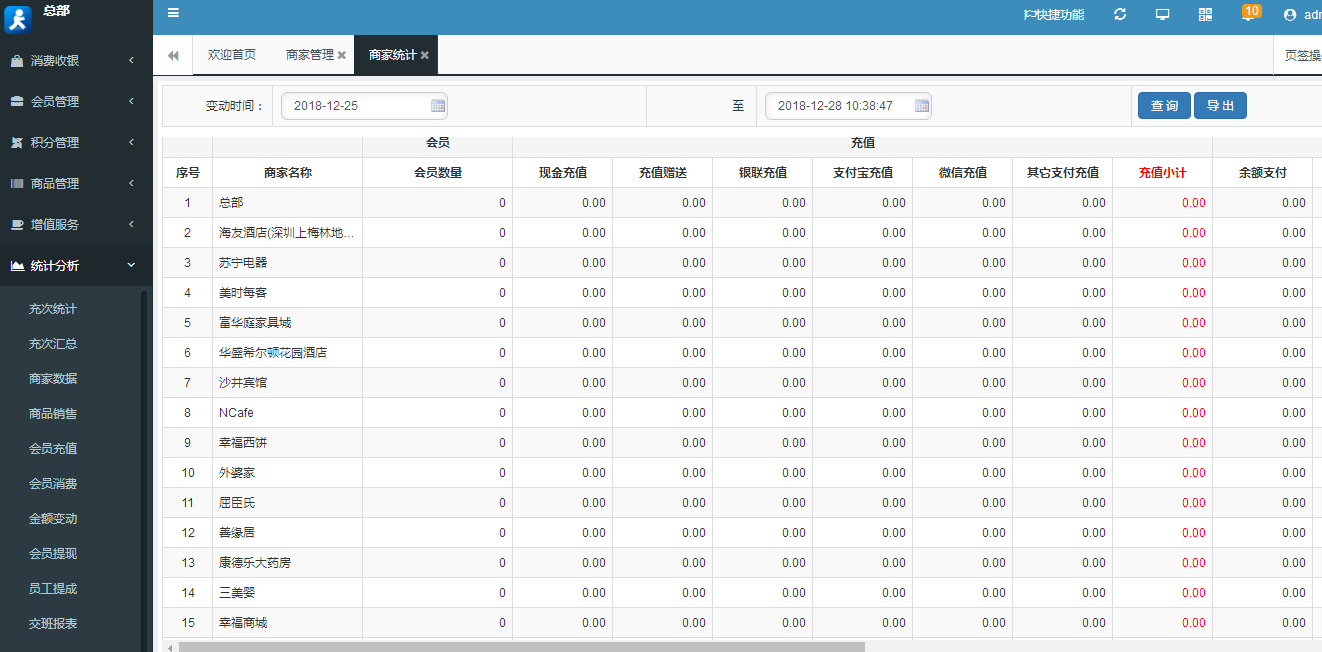This screenshot has height=652, width=1322.
Task: Open notifications bell with 10 badge
Action: point(1248,15)
